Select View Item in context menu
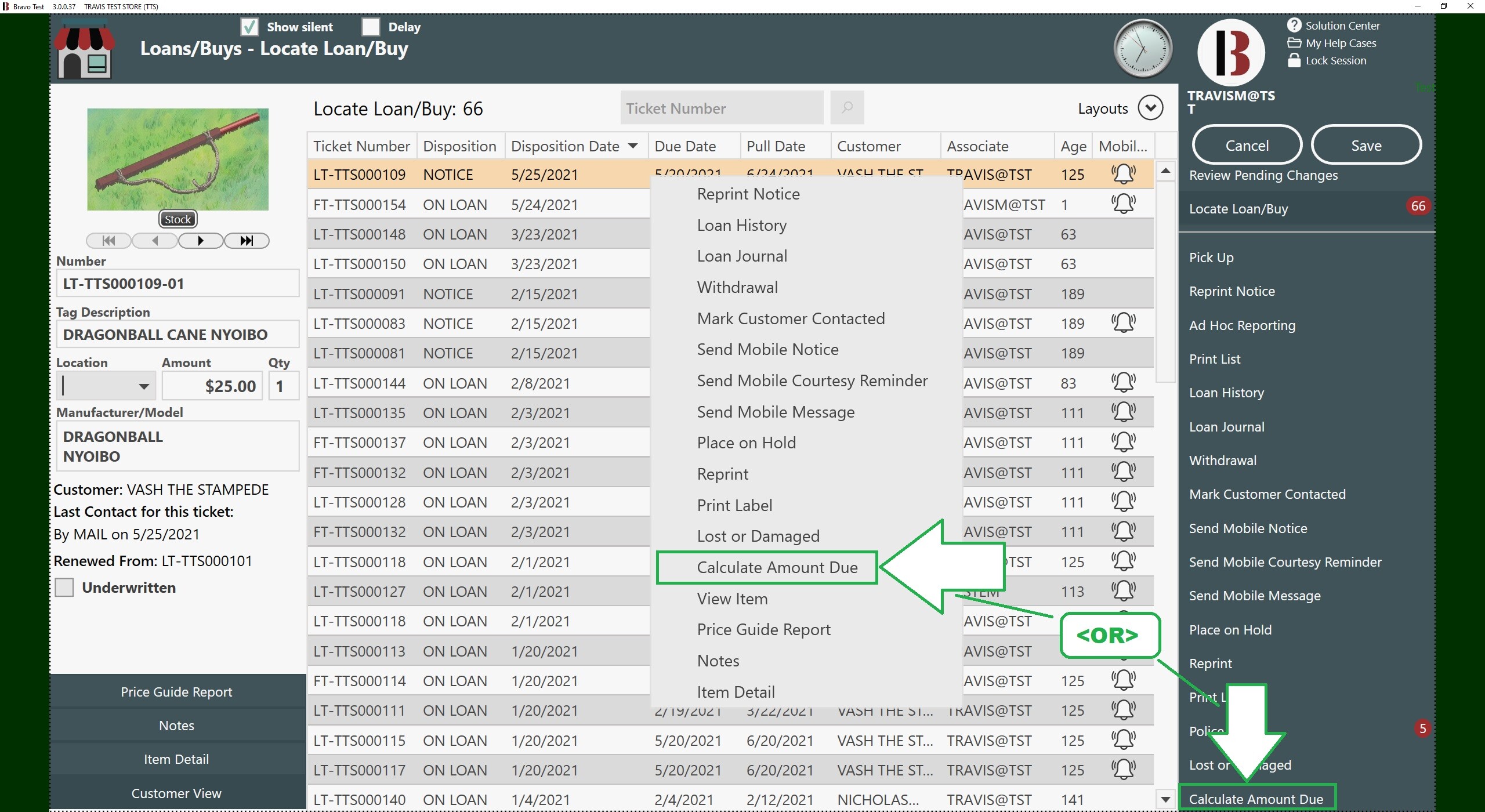1485x812 pixels. [732, 599]
